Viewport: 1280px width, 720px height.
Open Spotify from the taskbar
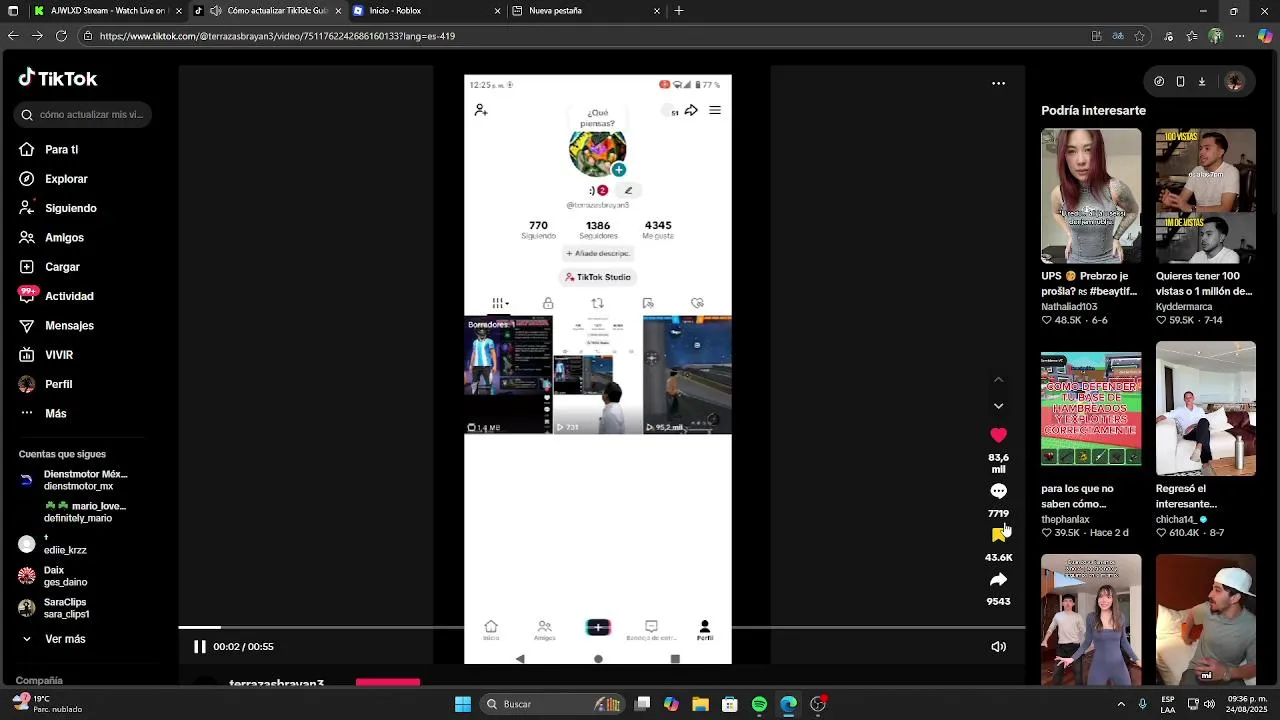(x=759, y=704)
